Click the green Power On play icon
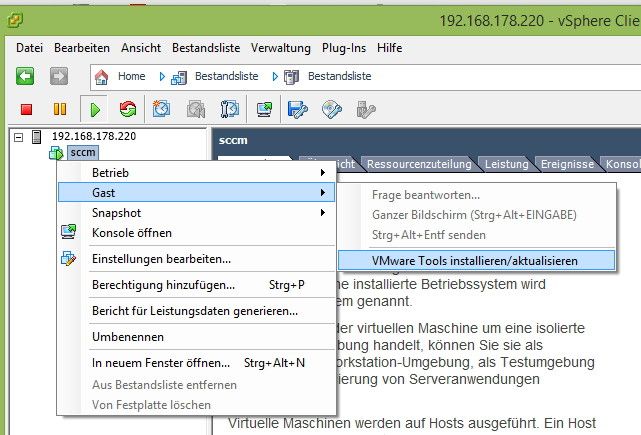The image size is (641, 435). pos(95,110)
